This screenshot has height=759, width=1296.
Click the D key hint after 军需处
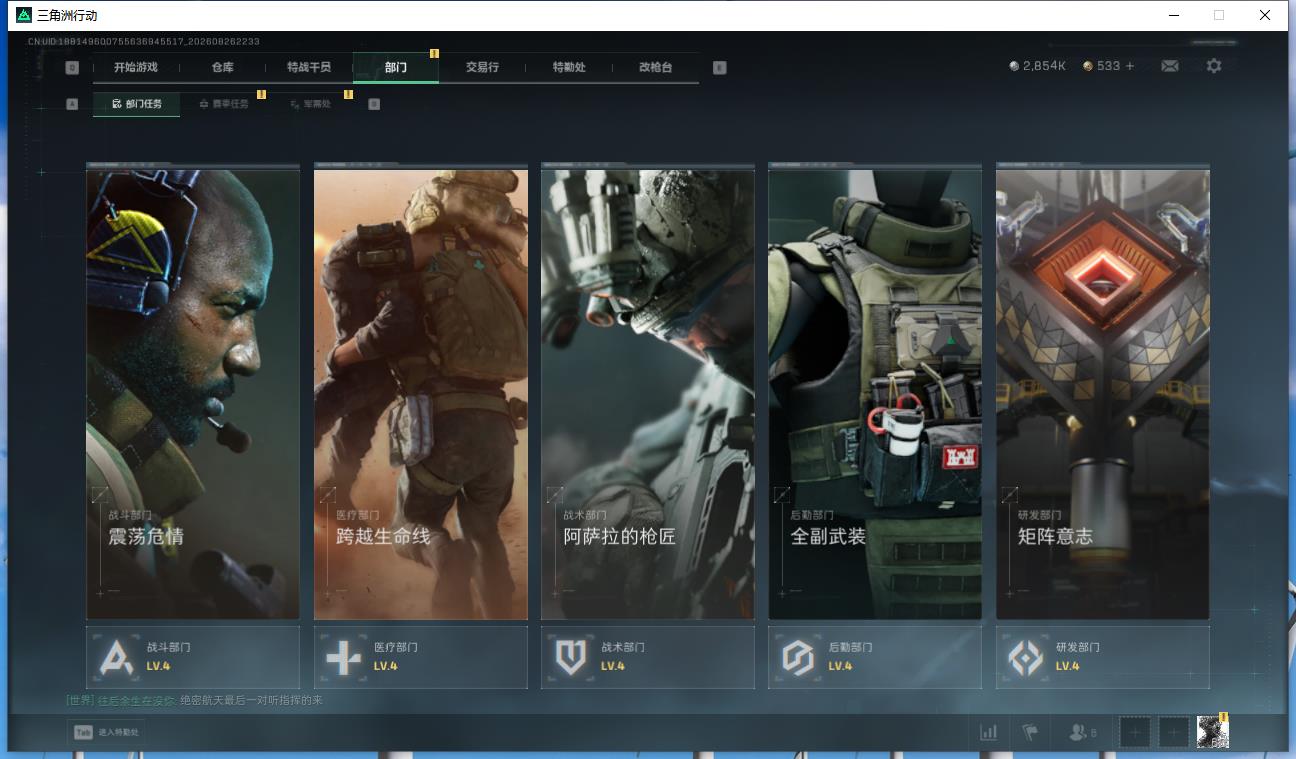click(x=374, y=104)
